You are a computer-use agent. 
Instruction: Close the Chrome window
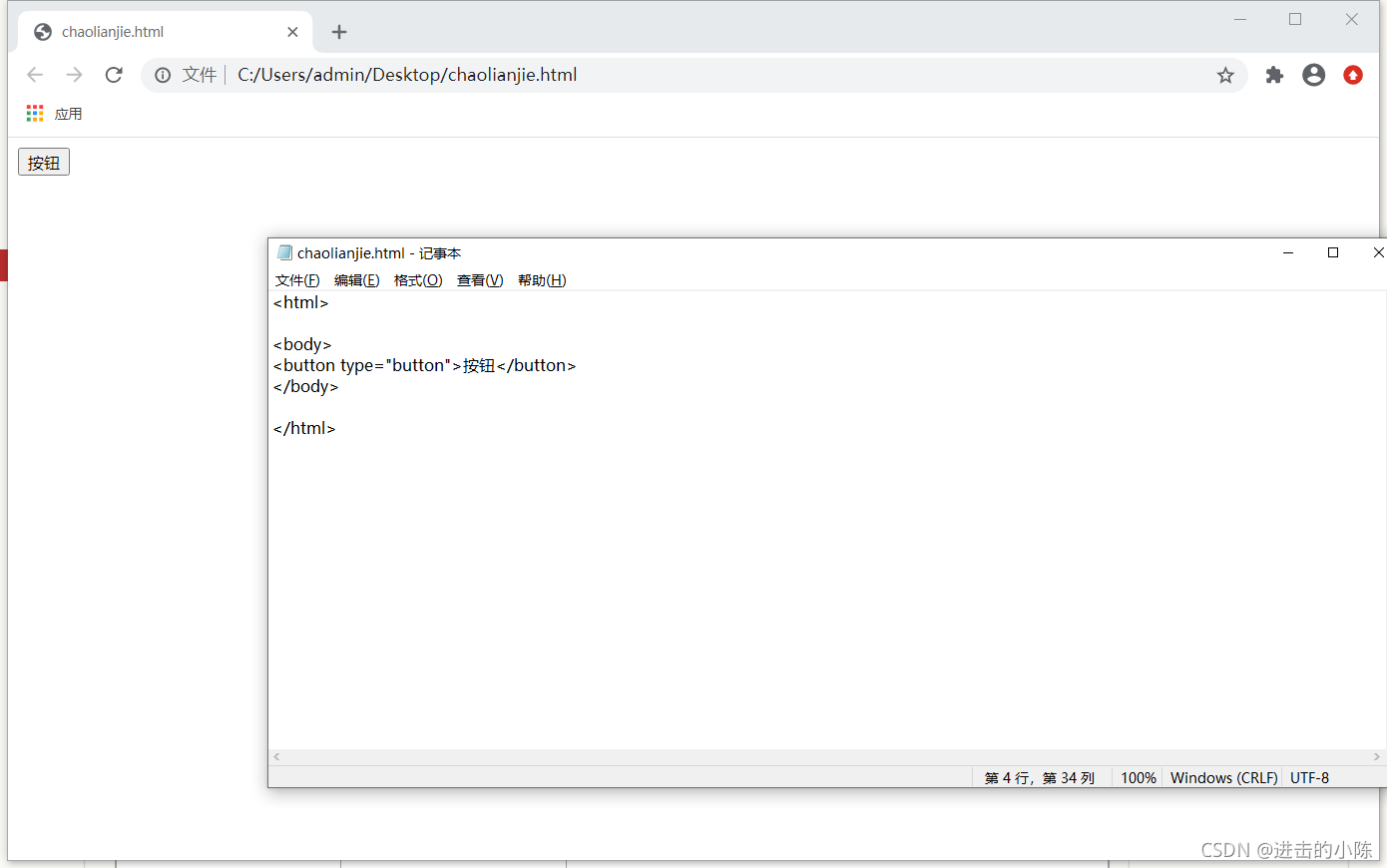point(1351,19)
